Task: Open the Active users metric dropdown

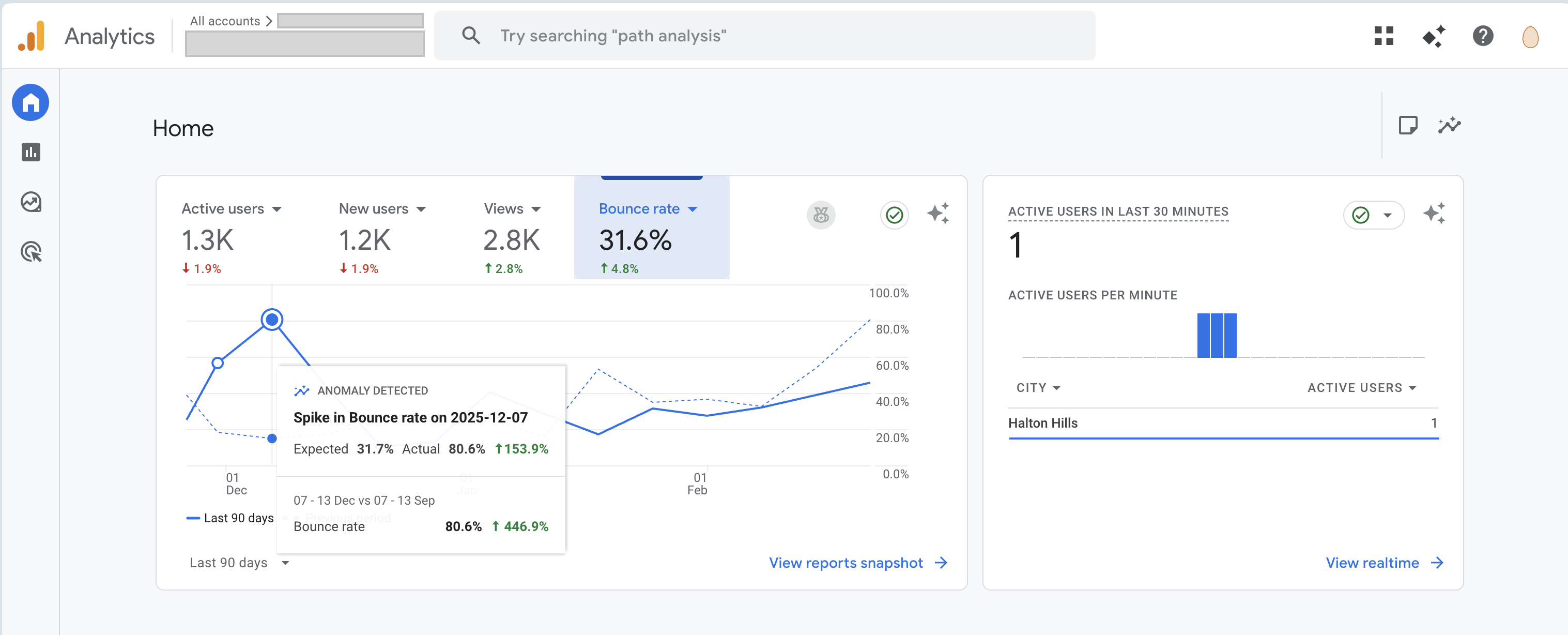Action: [278, 209]
